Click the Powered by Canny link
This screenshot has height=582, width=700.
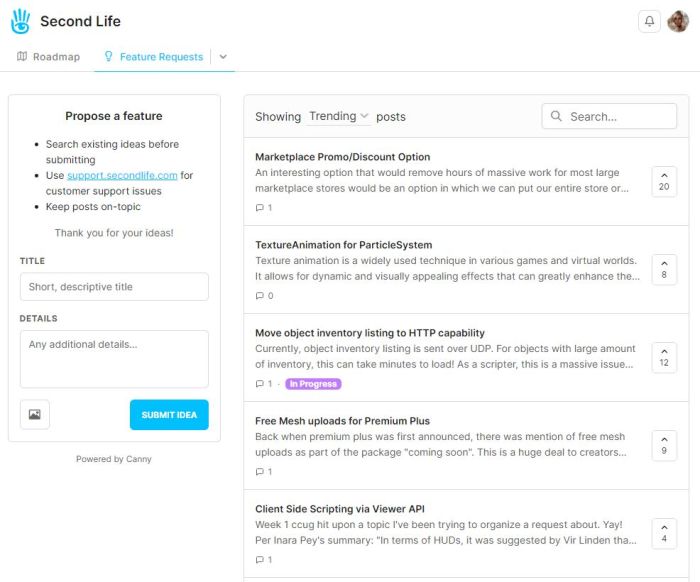point(114,459)
